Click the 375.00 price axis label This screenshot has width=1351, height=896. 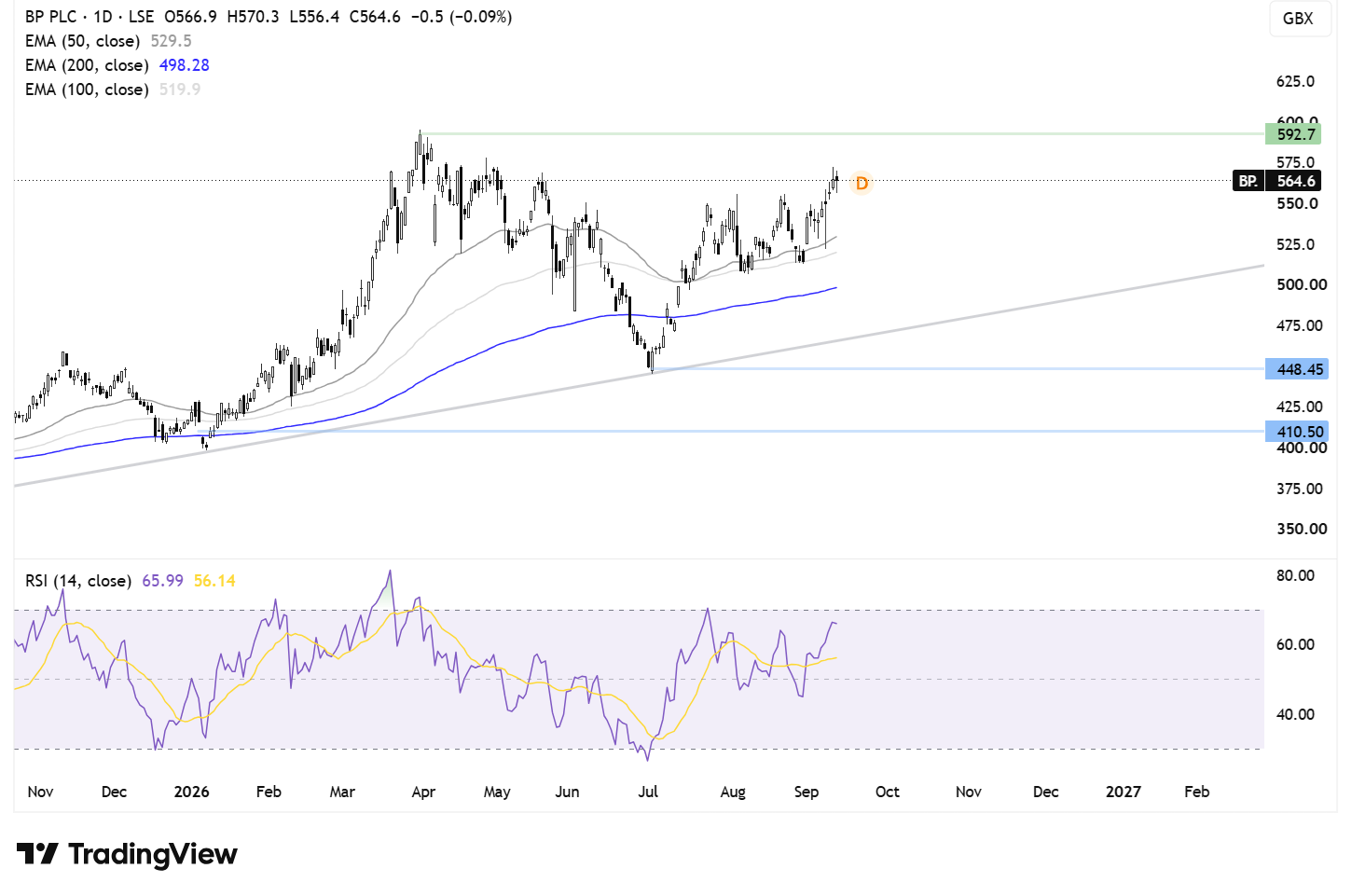click(x=1300, y=489)
